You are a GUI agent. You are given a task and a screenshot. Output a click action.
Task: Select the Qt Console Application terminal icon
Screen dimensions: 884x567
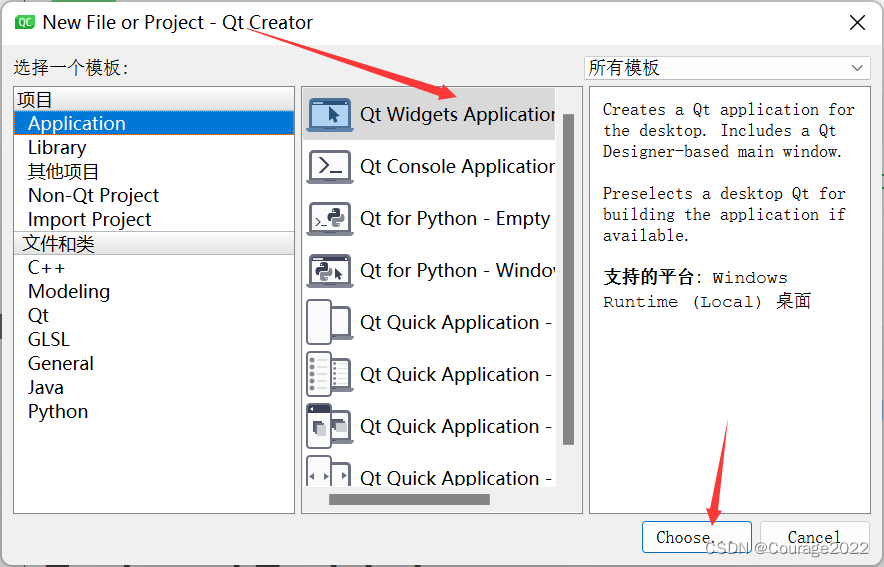coord(330,166)
